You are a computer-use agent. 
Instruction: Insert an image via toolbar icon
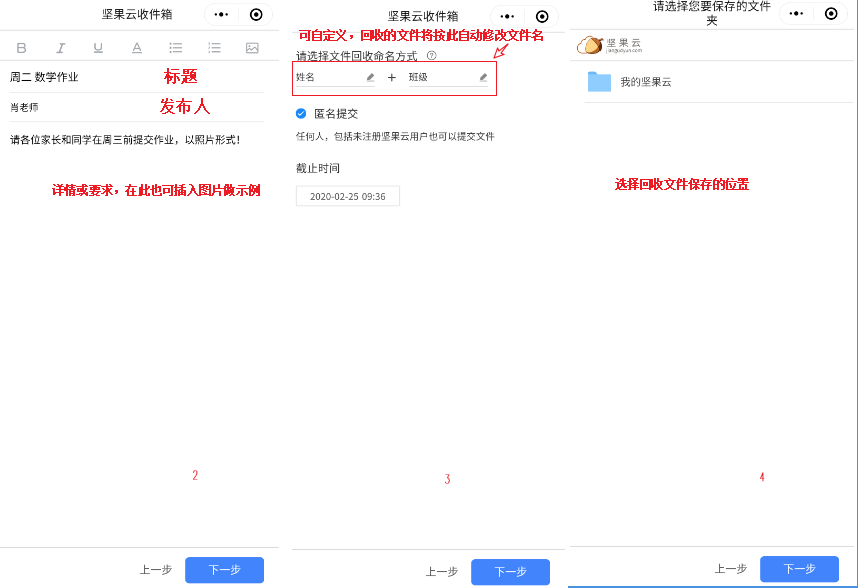point(252,48)
